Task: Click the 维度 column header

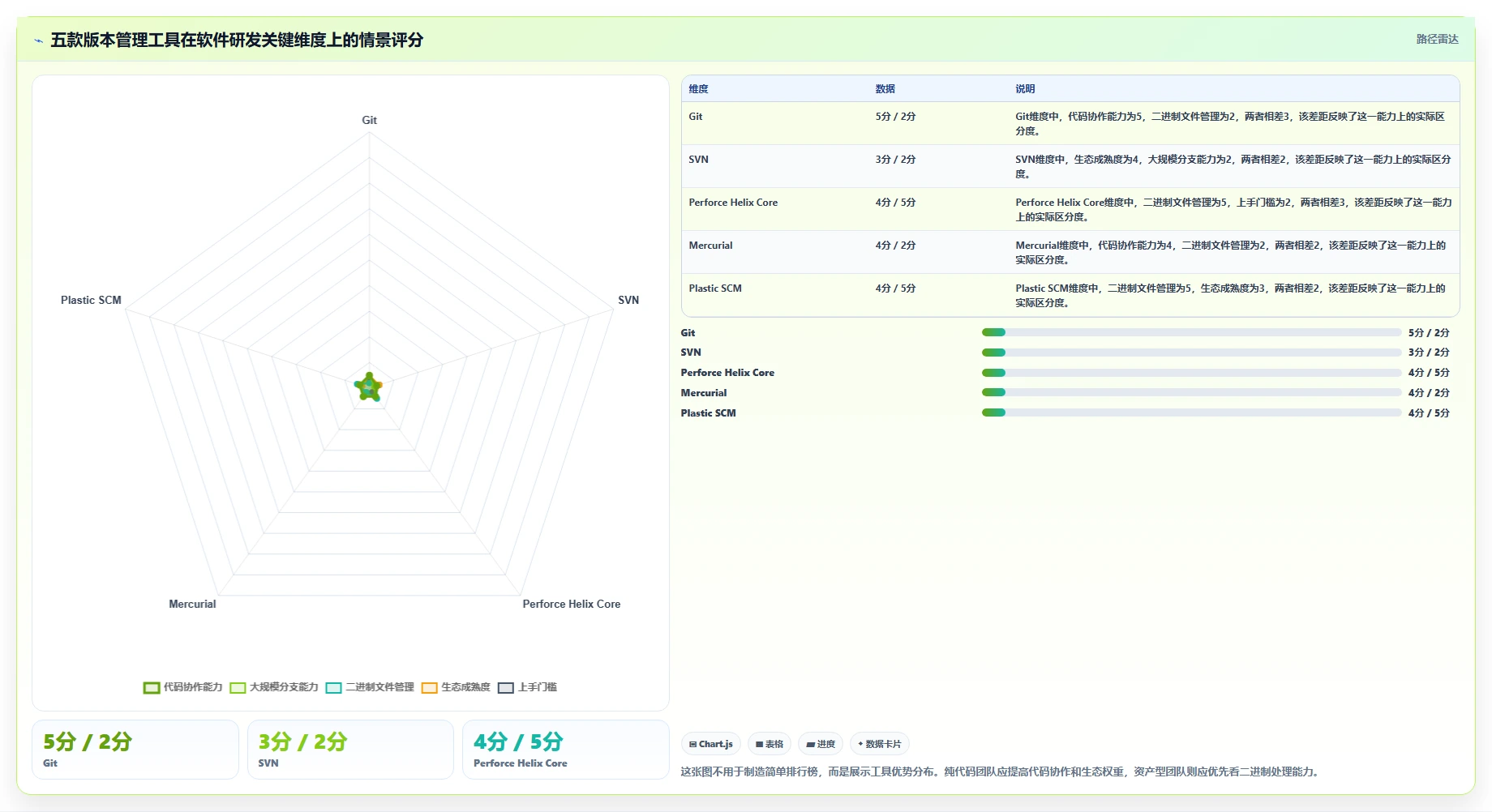Action: click(698, 89)
